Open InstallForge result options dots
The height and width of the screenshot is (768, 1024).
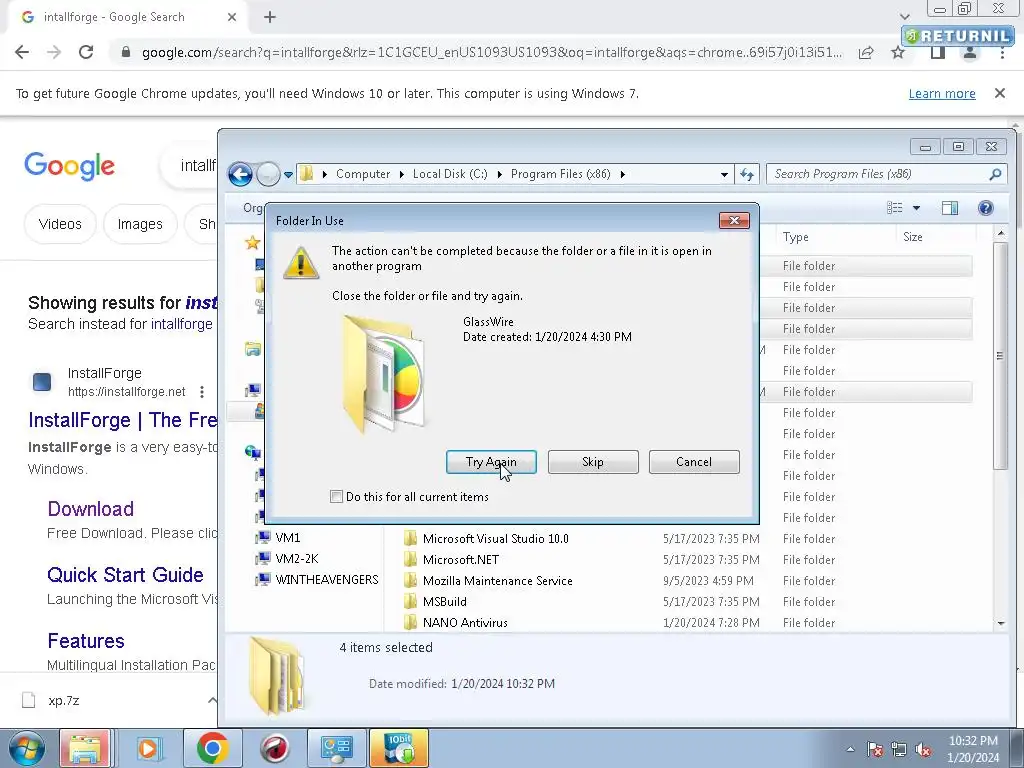pyautogui.click(x=202, y=391)
